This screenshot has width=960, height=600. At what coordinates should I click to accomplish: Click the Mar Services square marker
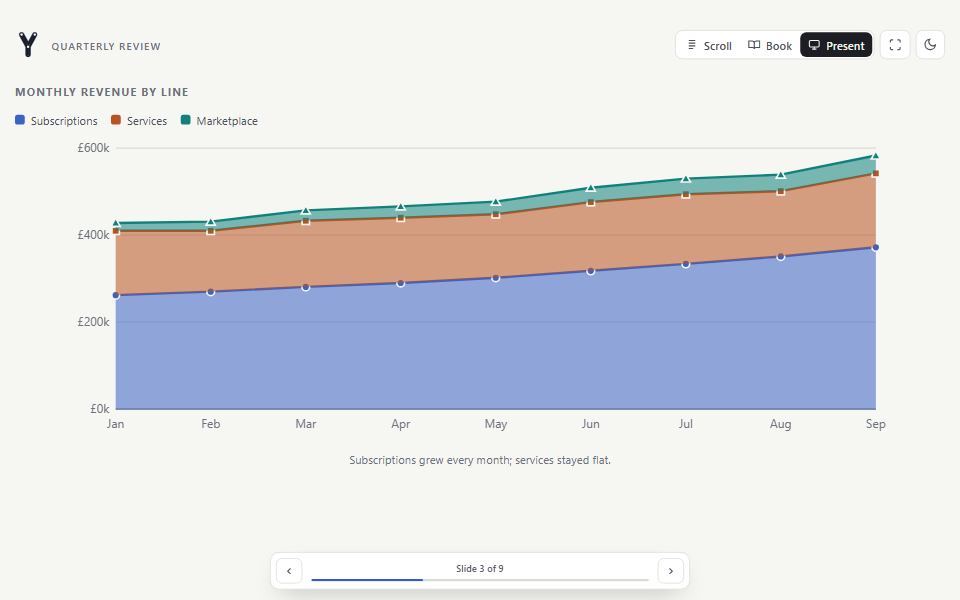coord(306,221)
